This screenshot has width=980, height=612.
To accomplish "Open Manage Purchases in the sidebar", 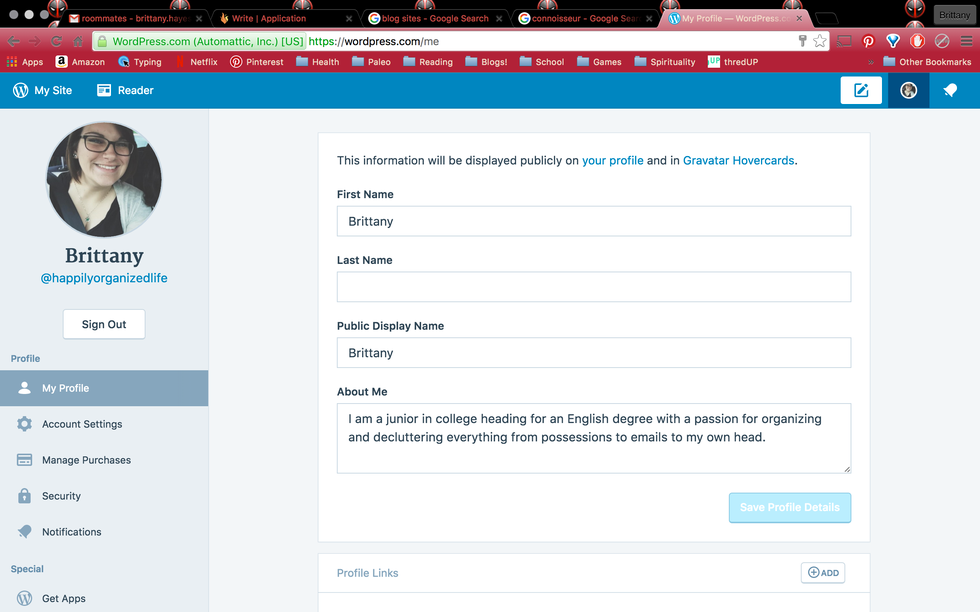I will coord(86,460).
